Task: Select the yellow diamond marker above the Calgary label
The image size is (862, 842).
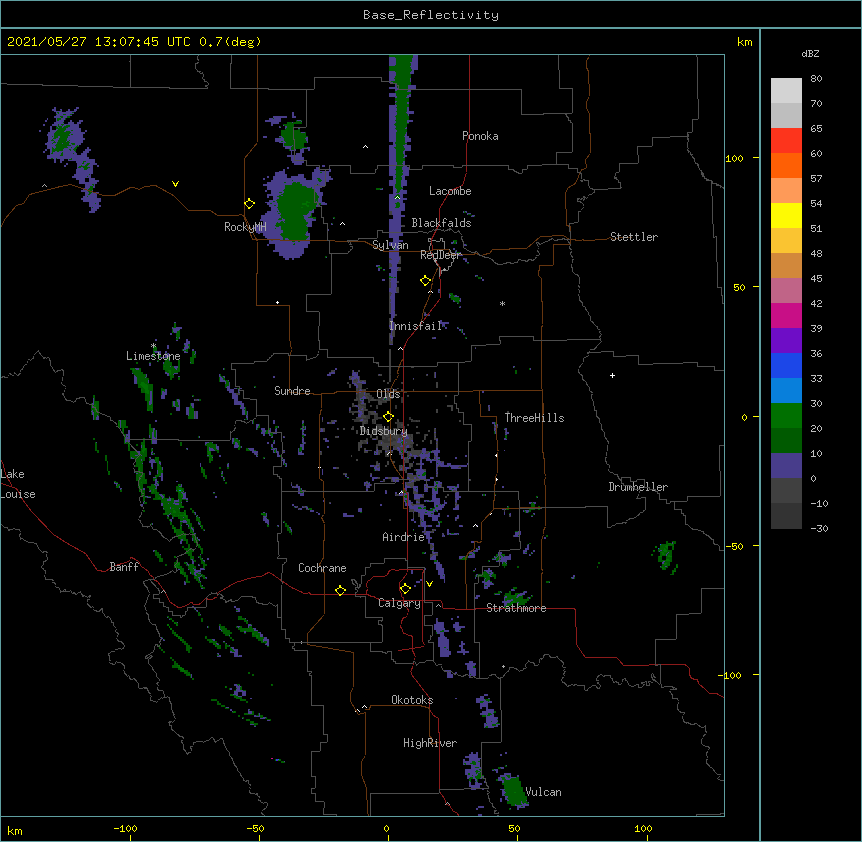Action: coord(405,589)
